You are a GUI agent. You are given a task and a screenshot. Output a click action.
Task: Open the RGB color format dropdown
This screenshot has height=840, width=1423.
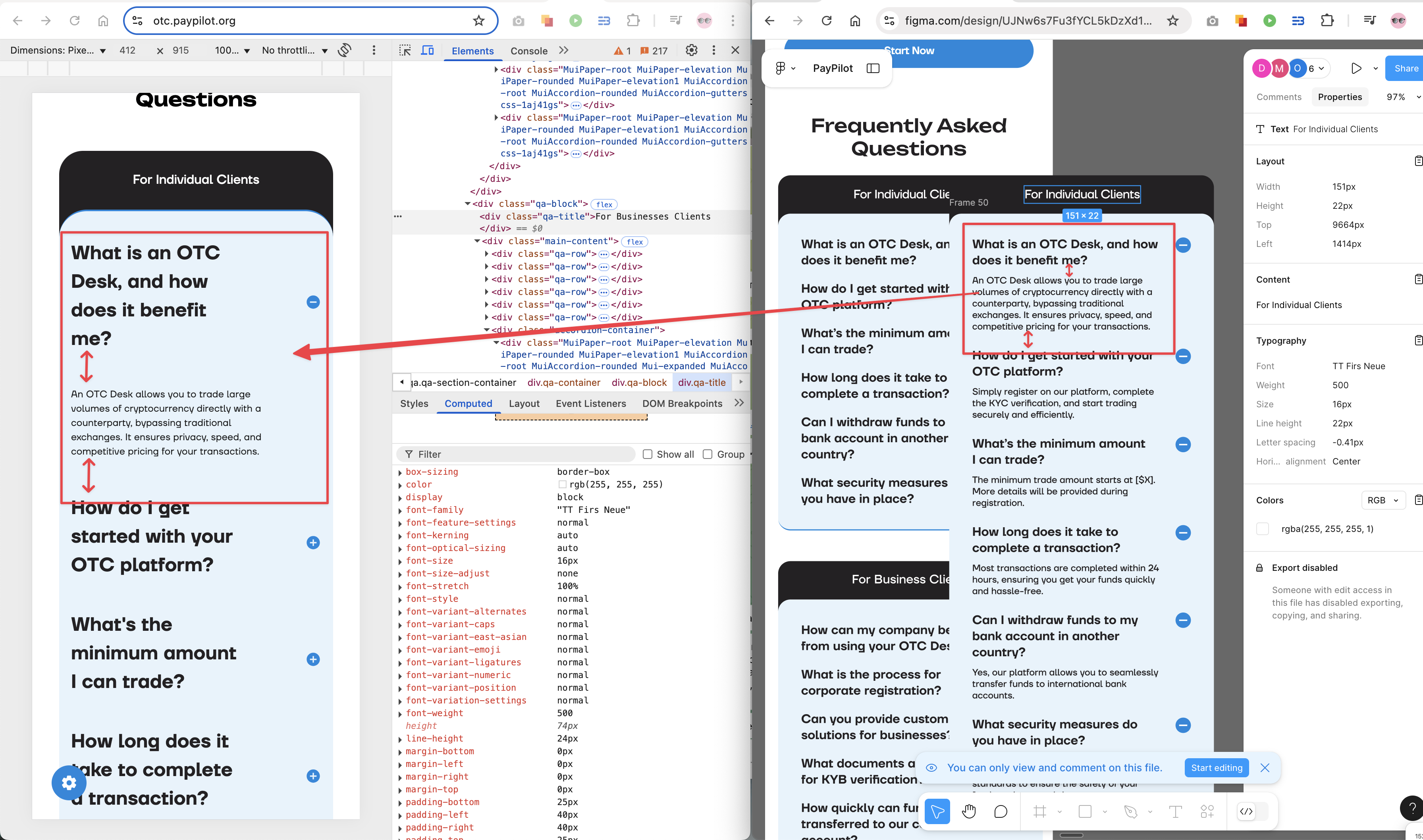(1382, 500)
